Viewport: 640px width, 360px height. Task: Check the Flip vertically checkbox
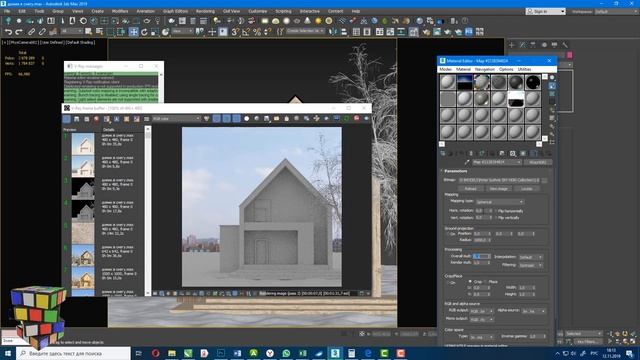pyautogui.click(x=496, y=218)
